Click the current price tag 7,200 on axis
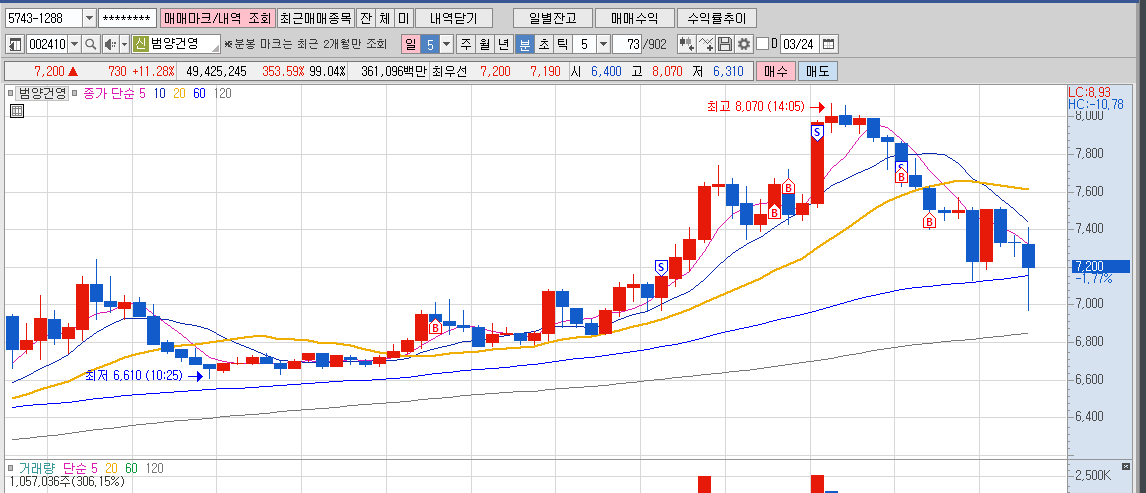Image resolution: width=1146 pixels, height=493 pixels. [1101, 267]
